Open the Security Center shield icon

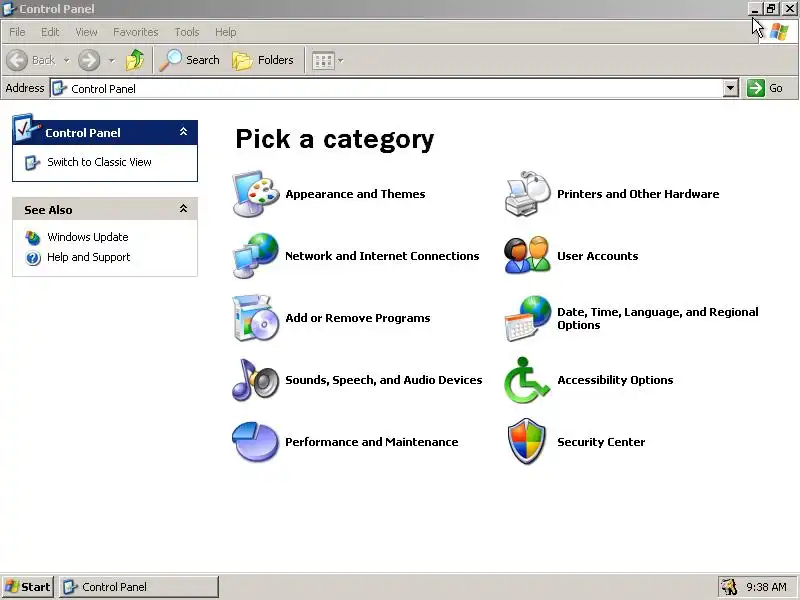[528, 442]
